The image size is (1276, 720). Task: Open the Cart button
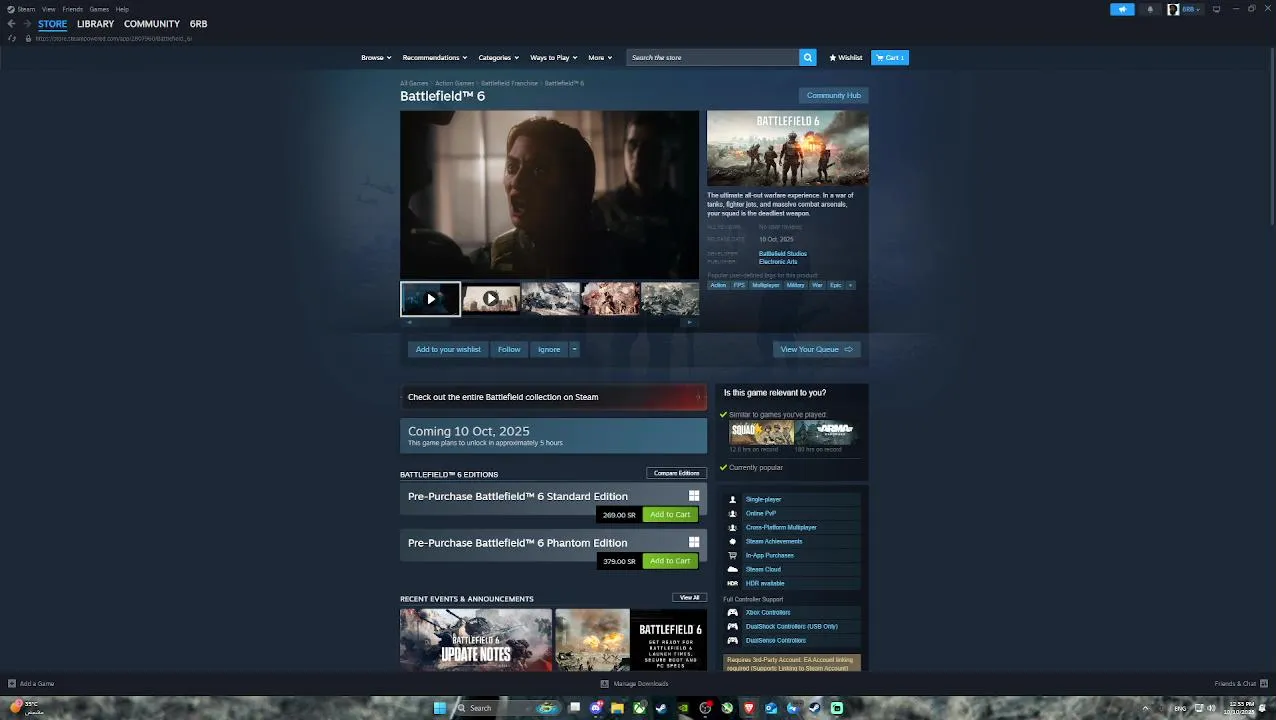click(890, 57)
